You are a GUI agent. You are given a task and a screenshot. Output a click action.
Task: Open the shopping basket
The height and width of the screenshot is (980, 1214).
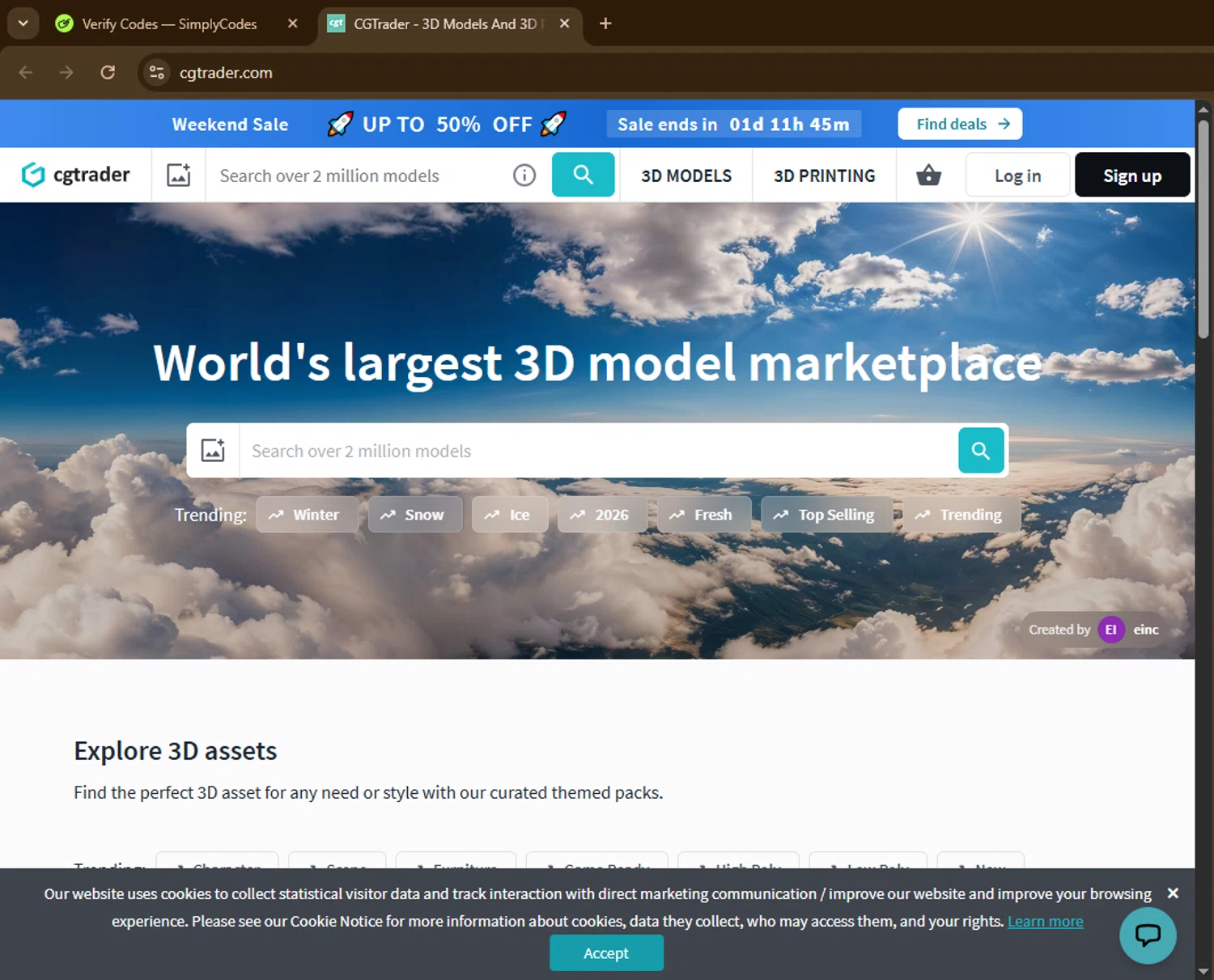tap(929, 175)
